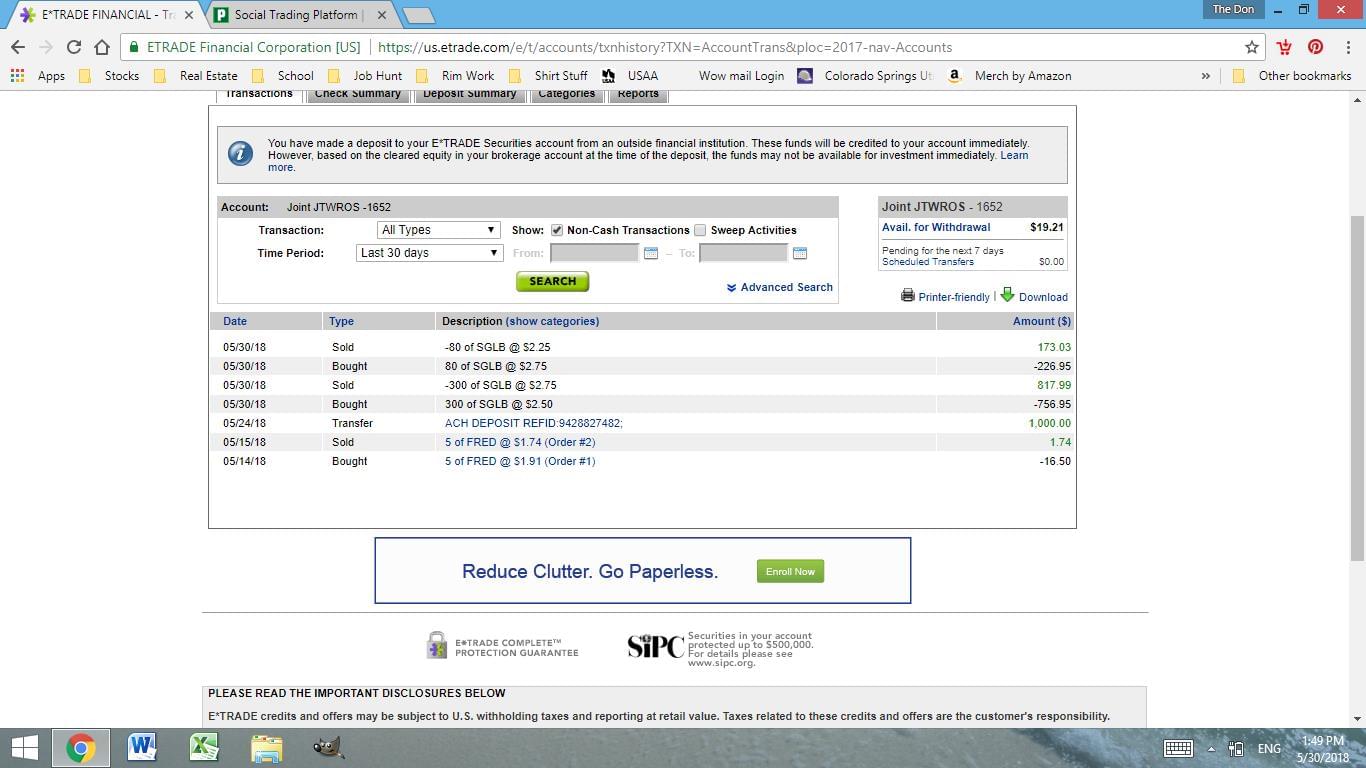
Task: Go back to the previous page in Chrome
Action: pyautogui.click(x=18, y=47)
